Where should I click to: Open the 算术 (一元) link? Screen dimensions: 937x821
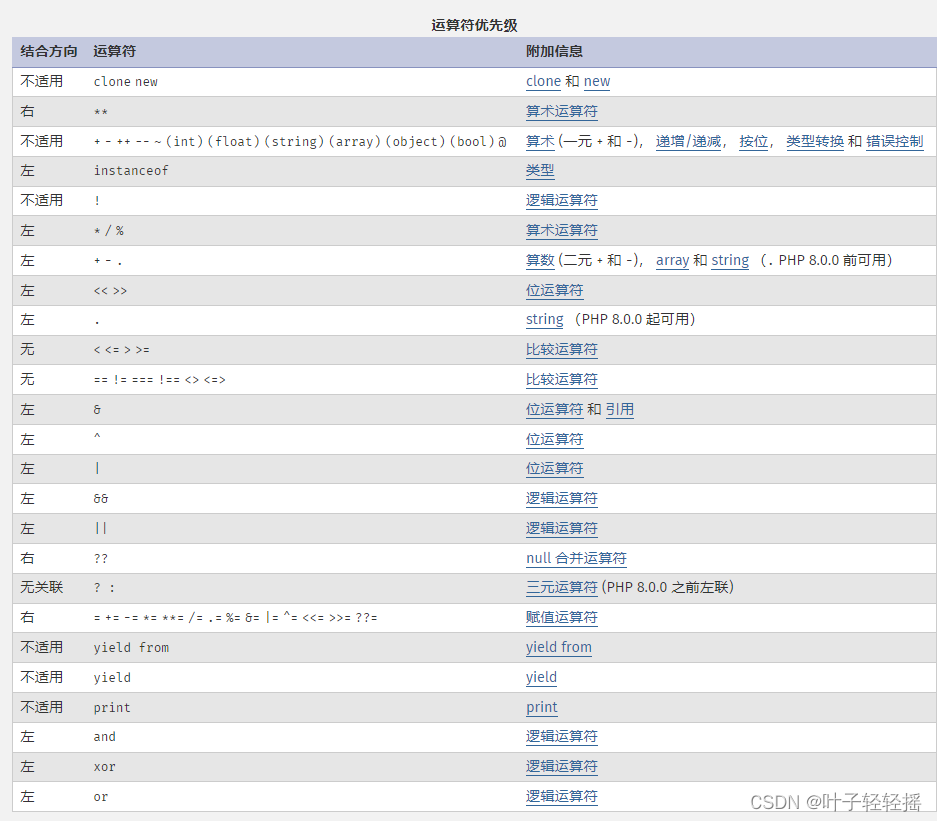[x=540, y=141]
